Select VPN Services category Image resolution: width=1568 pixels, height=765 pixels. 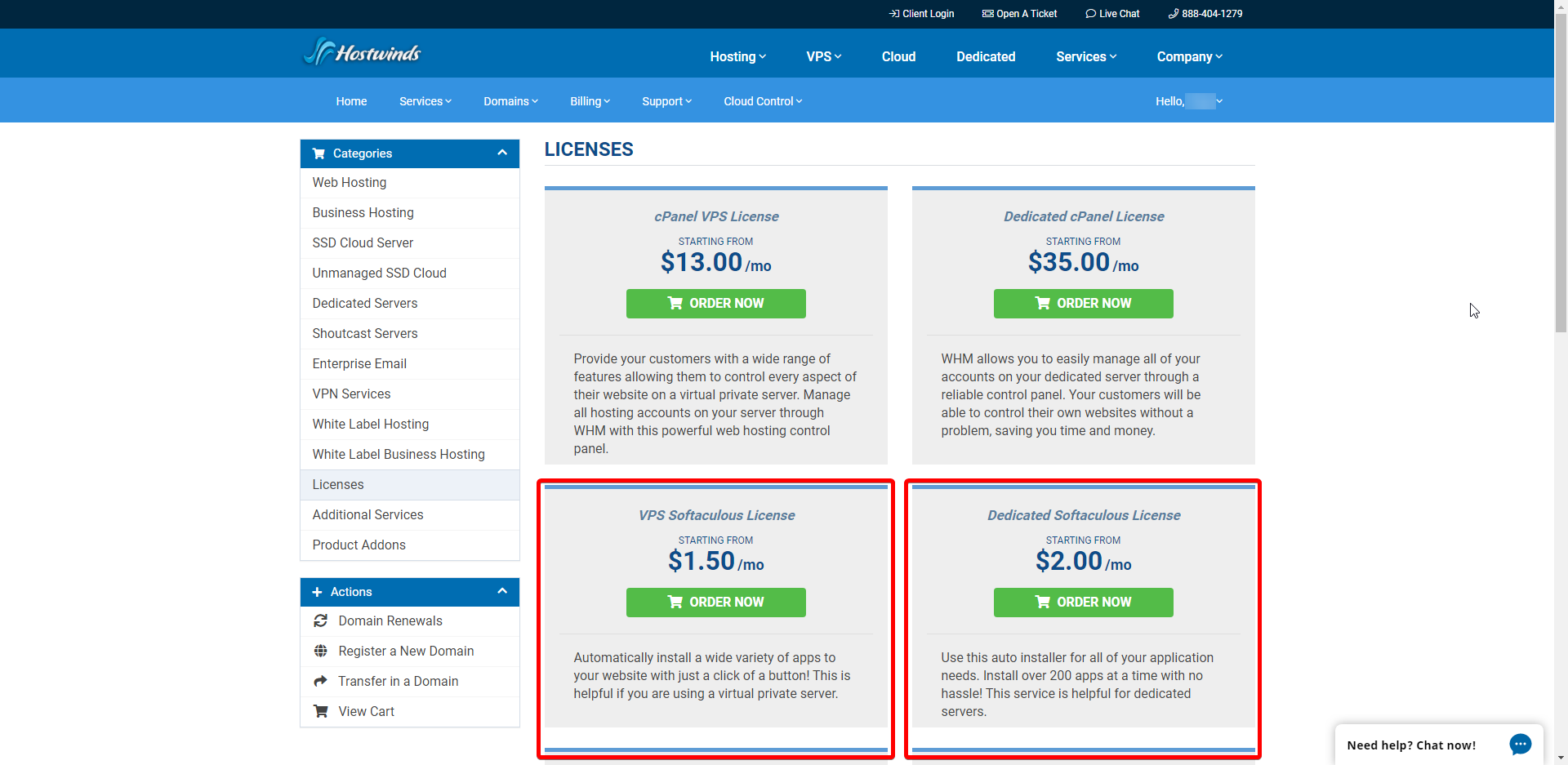point(410,394)
